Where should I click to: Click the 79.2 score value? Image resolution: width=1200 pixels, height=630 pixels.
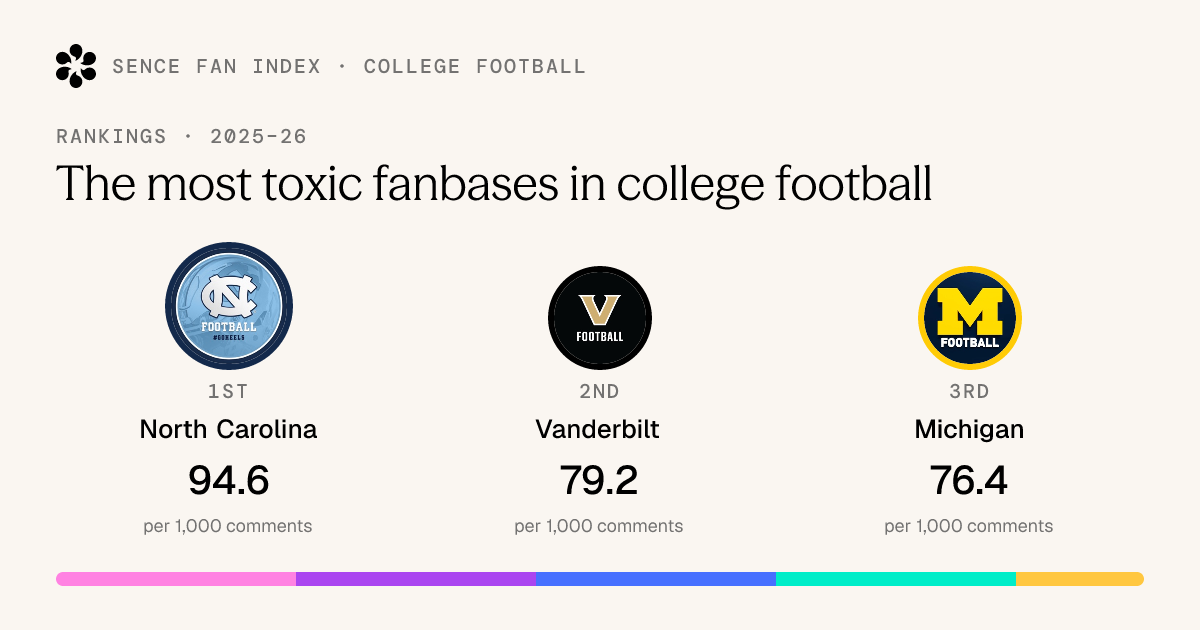(599, 481)
